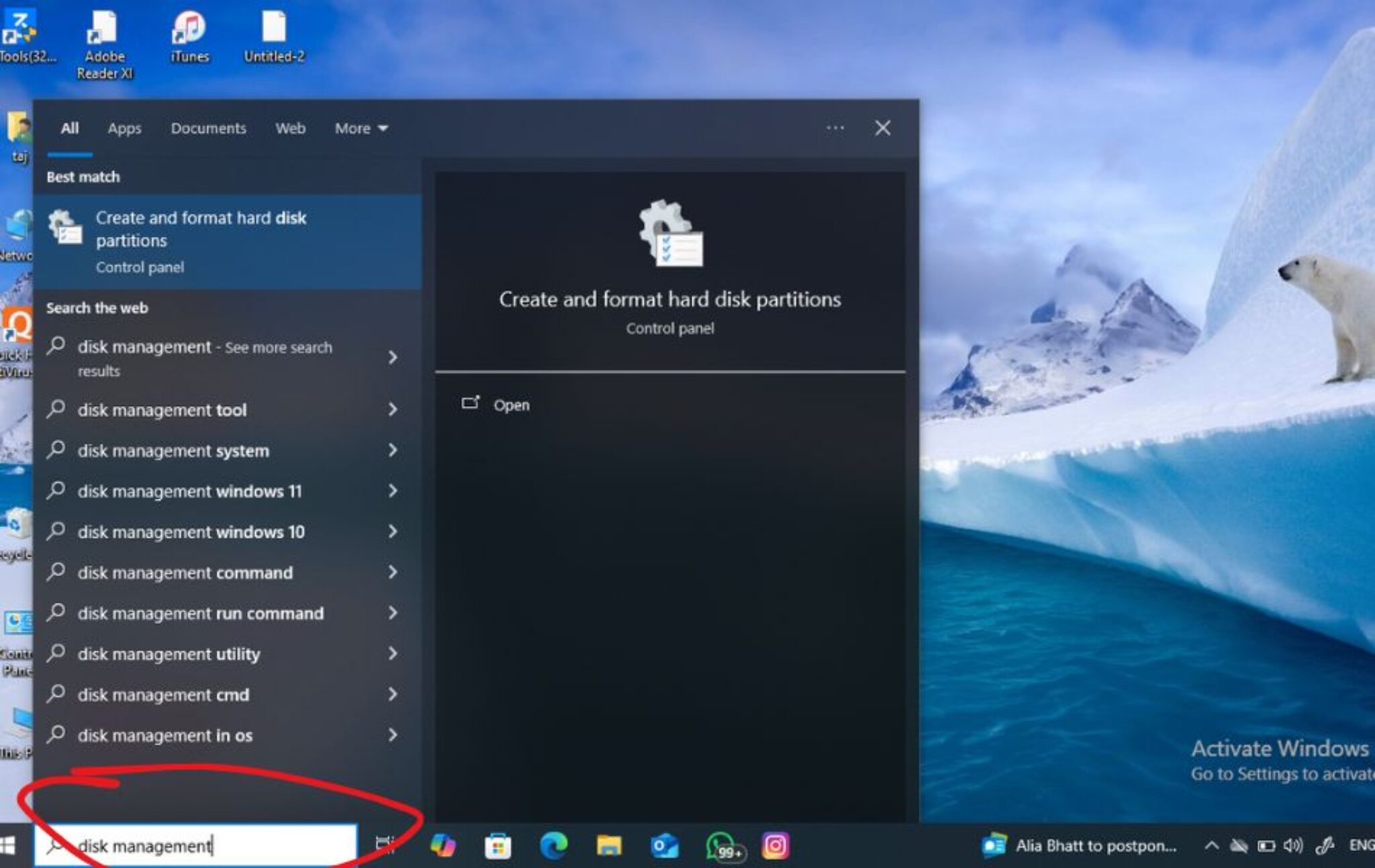Open File Explorer from the taskbar
Image resolution: width=1375 pixels, height=868 pixels.
608,845
